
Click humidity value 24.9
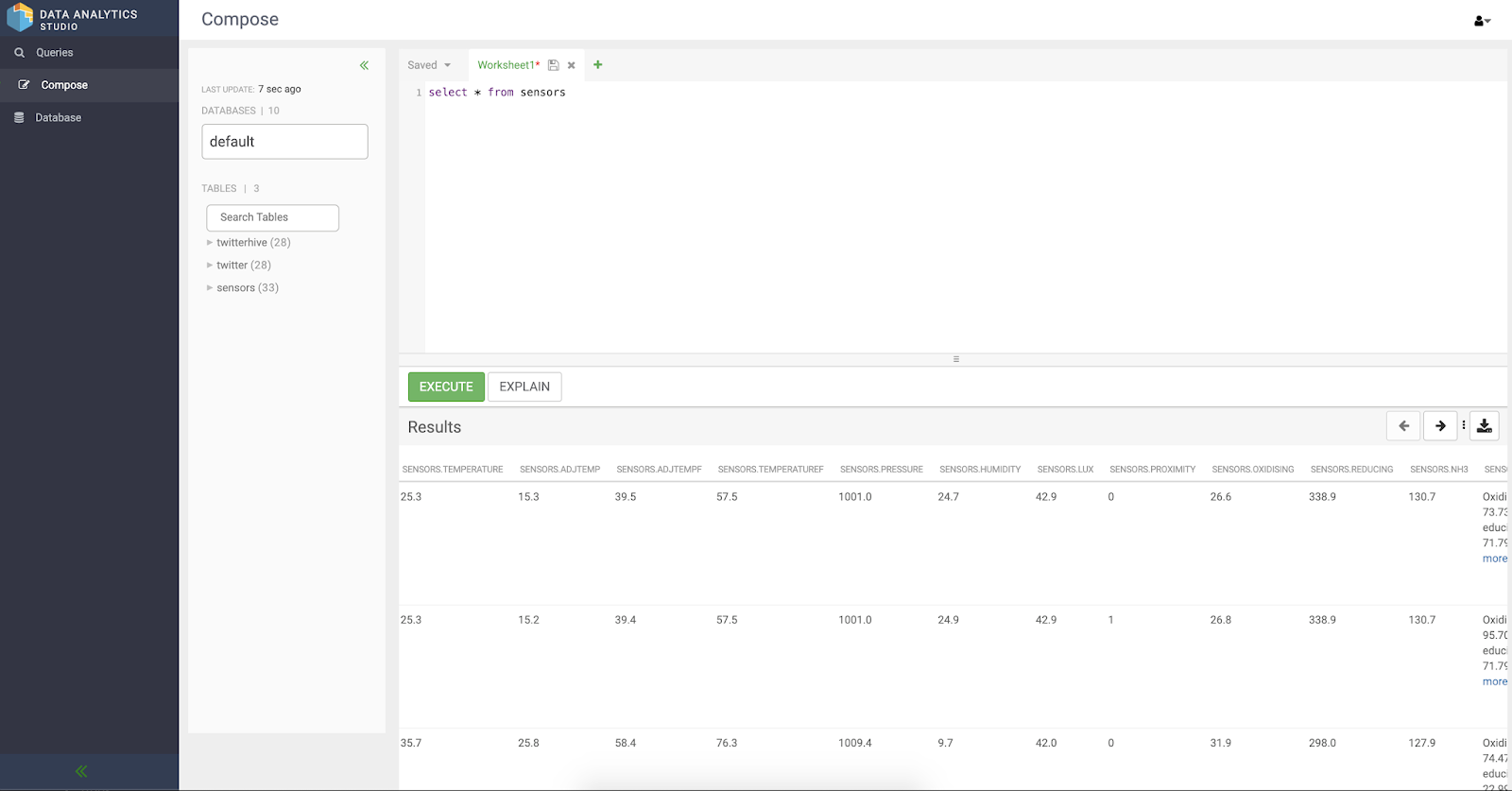click(948, 621)
